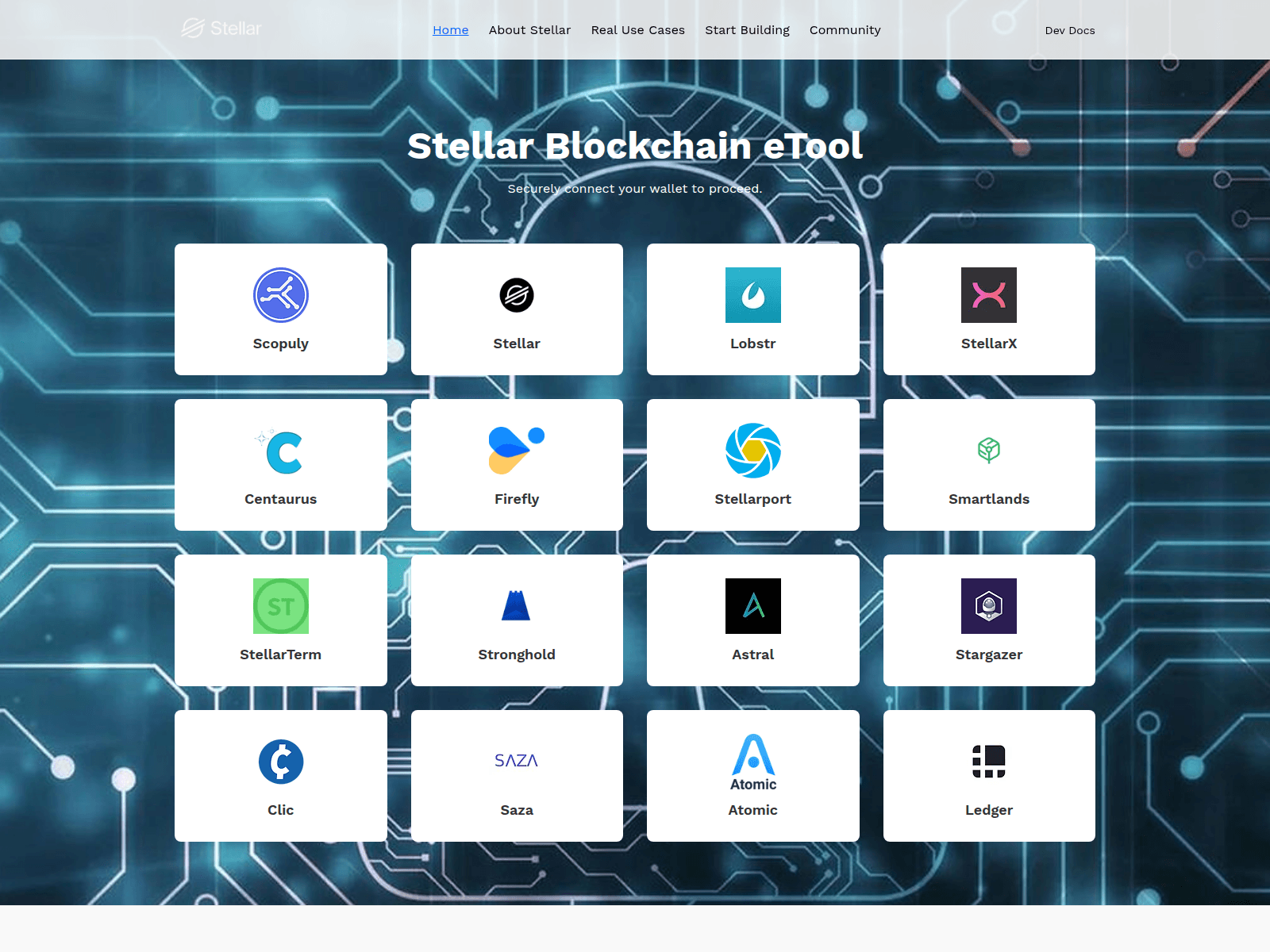Click the Smartlands green cube icon
This screenshot has width=1270, height=952.
(x=989, y=451)
